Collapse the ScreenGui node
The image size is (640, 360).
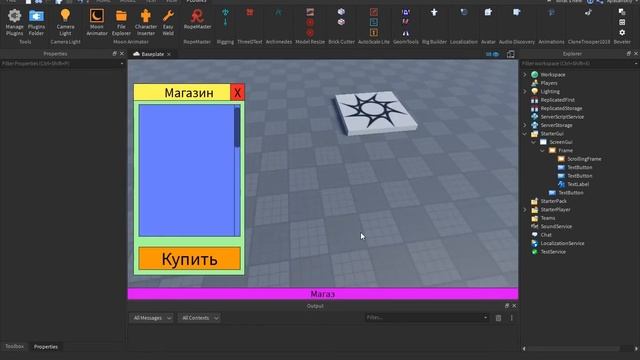(533, 142)
